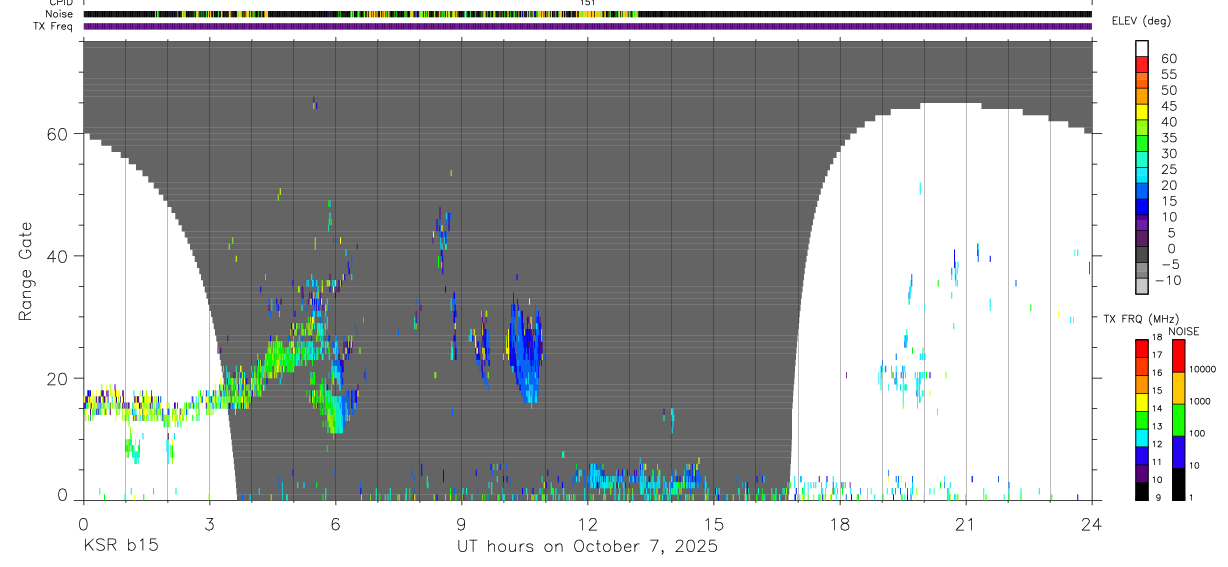
Task: Select the yellow swatch in ELEV colorbar
Action: click(x=1142, y=112)
